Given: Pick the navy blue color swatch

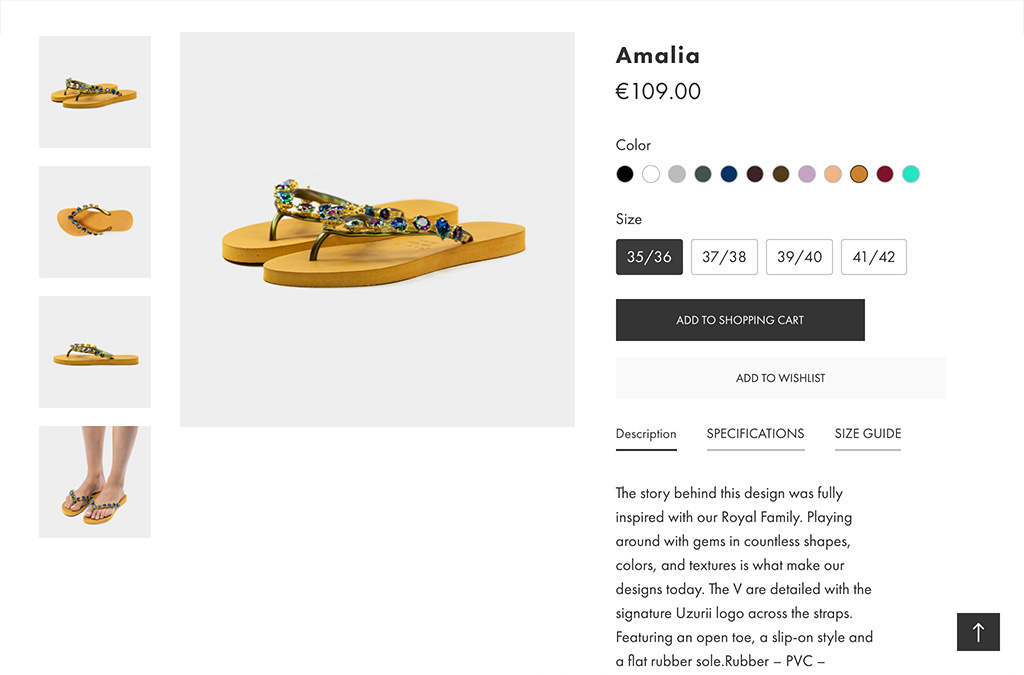Looking at the screenshot, I should 729,174.
